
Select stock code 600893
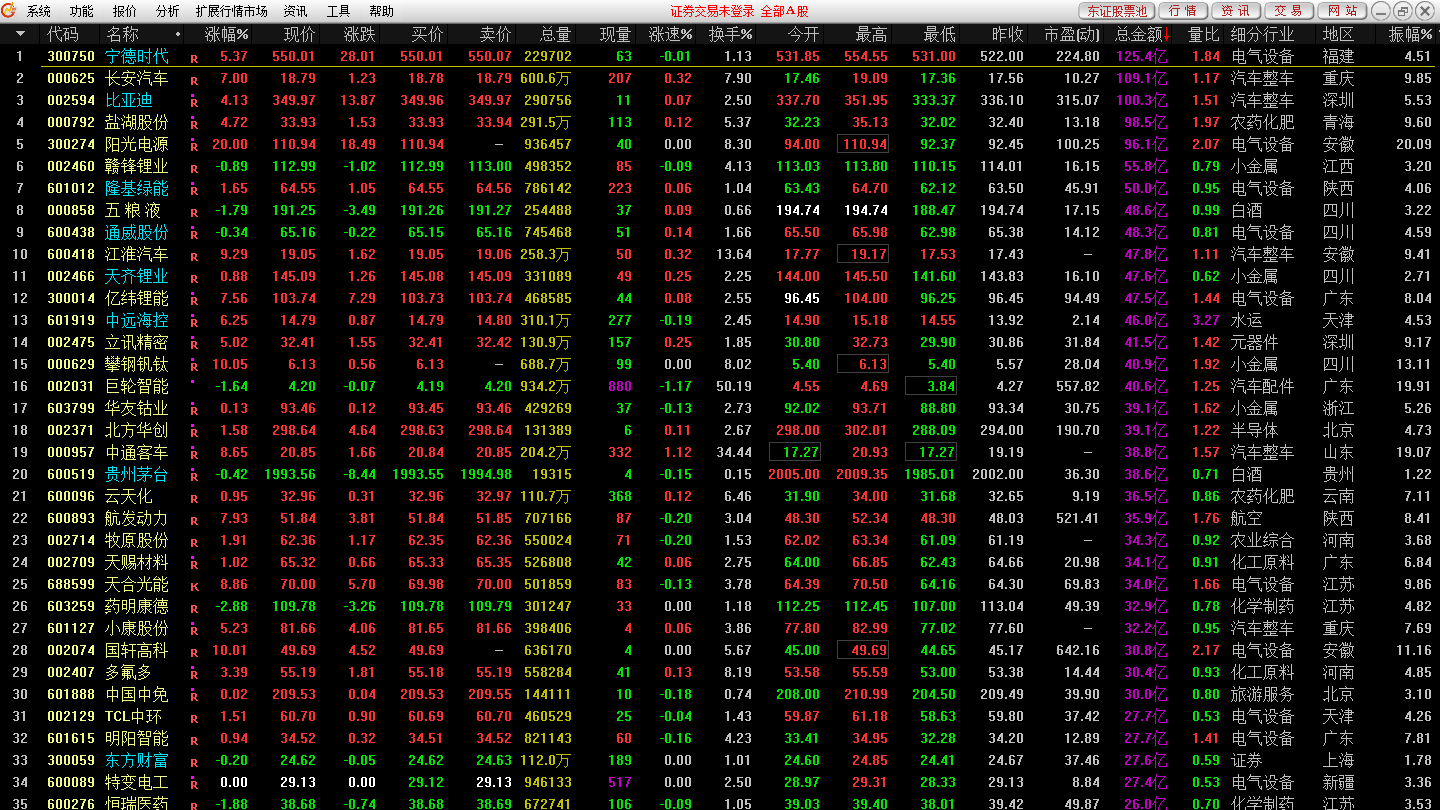coord(71,519)
